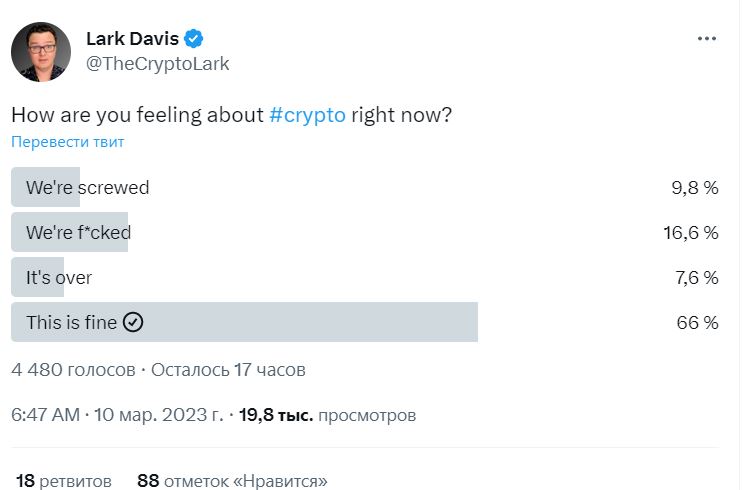Image resolution: width=752 pixels, height=490 pixels.
Task: Click the blue verified badge
Action: [194, 39]
